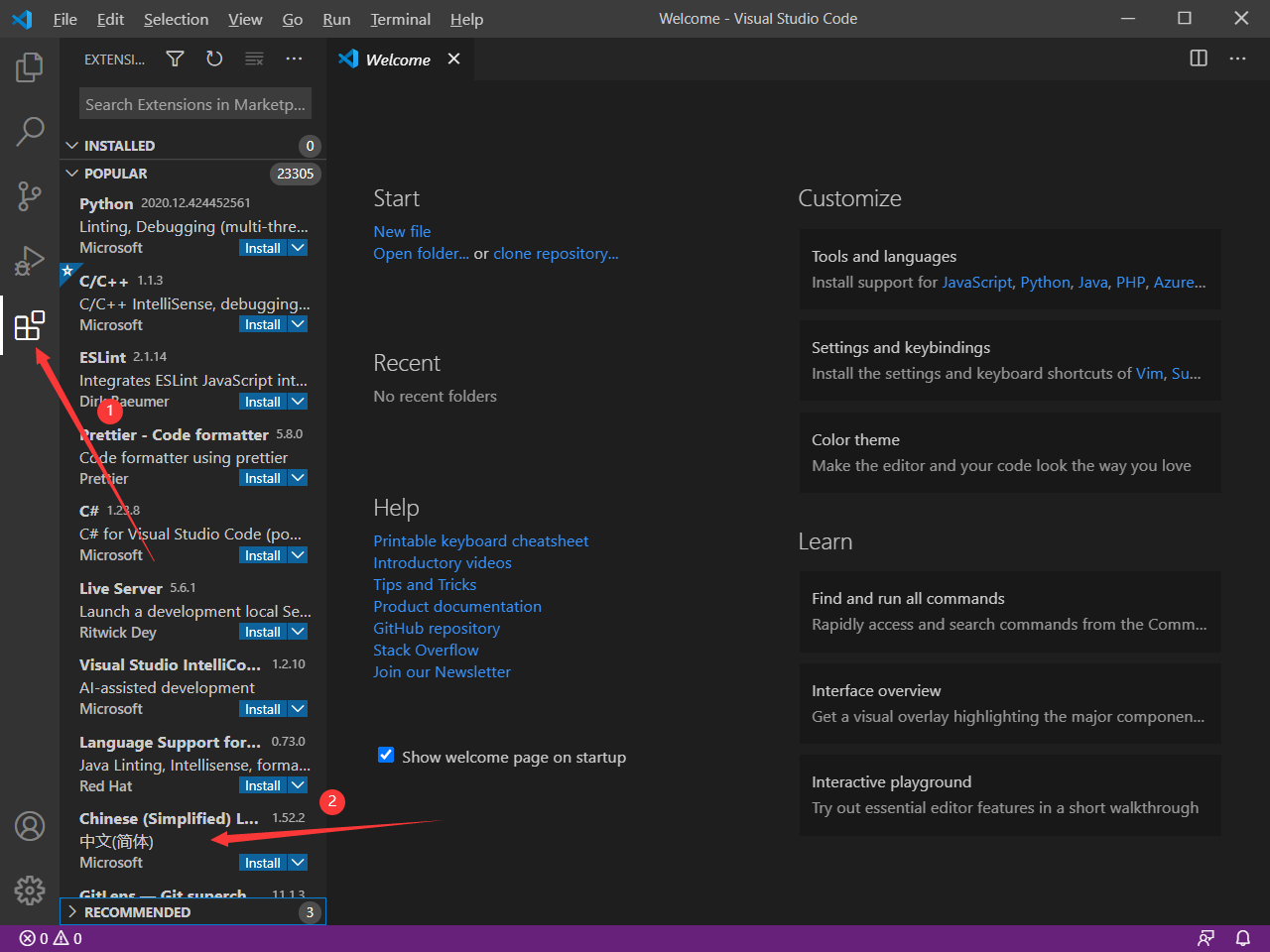The image size is (1270, 952).
Task: Open the Source Control icon
Action: (29, 195)
